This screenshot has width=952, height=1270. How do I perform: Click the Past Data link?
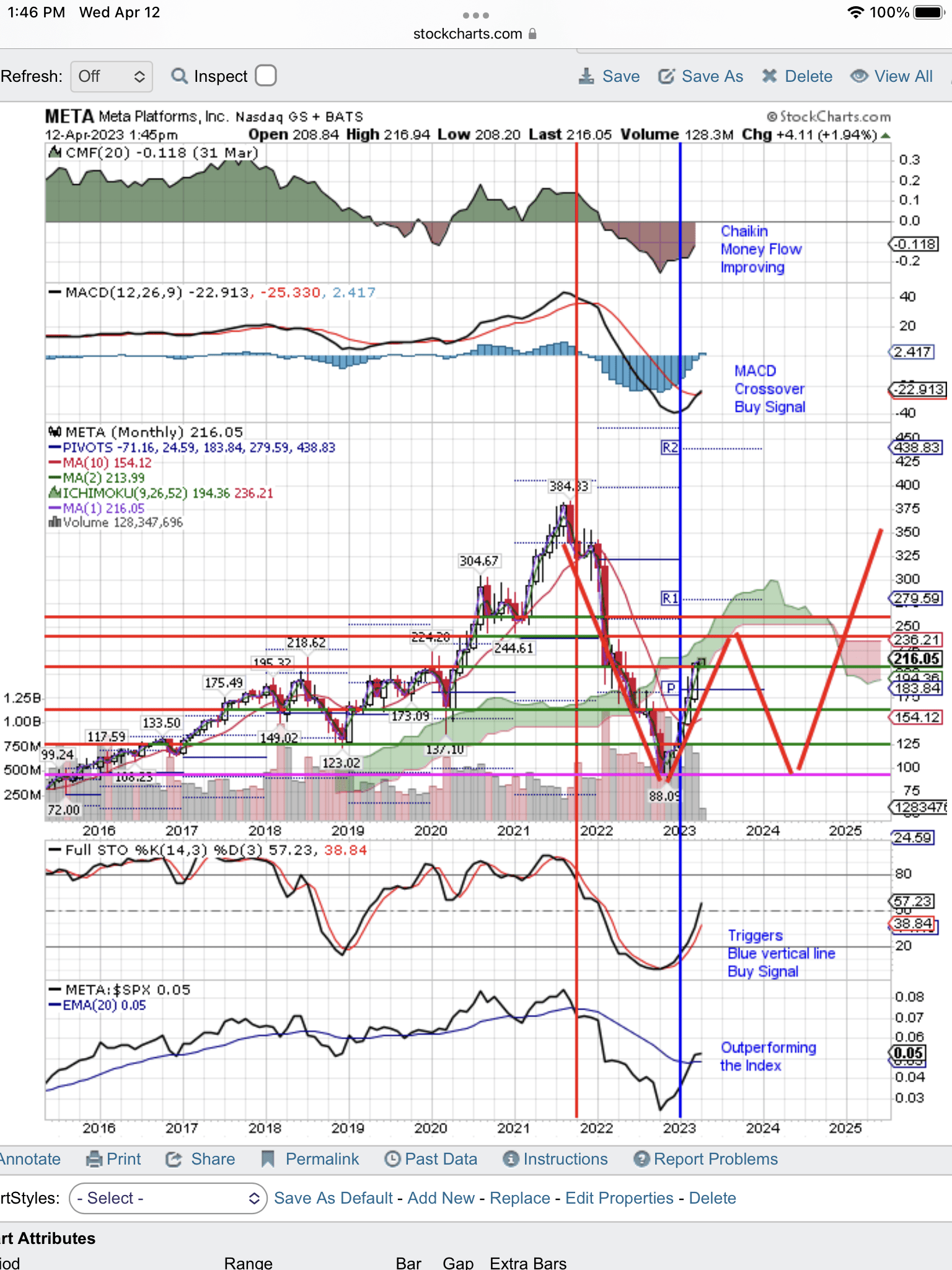point(441,1159)
